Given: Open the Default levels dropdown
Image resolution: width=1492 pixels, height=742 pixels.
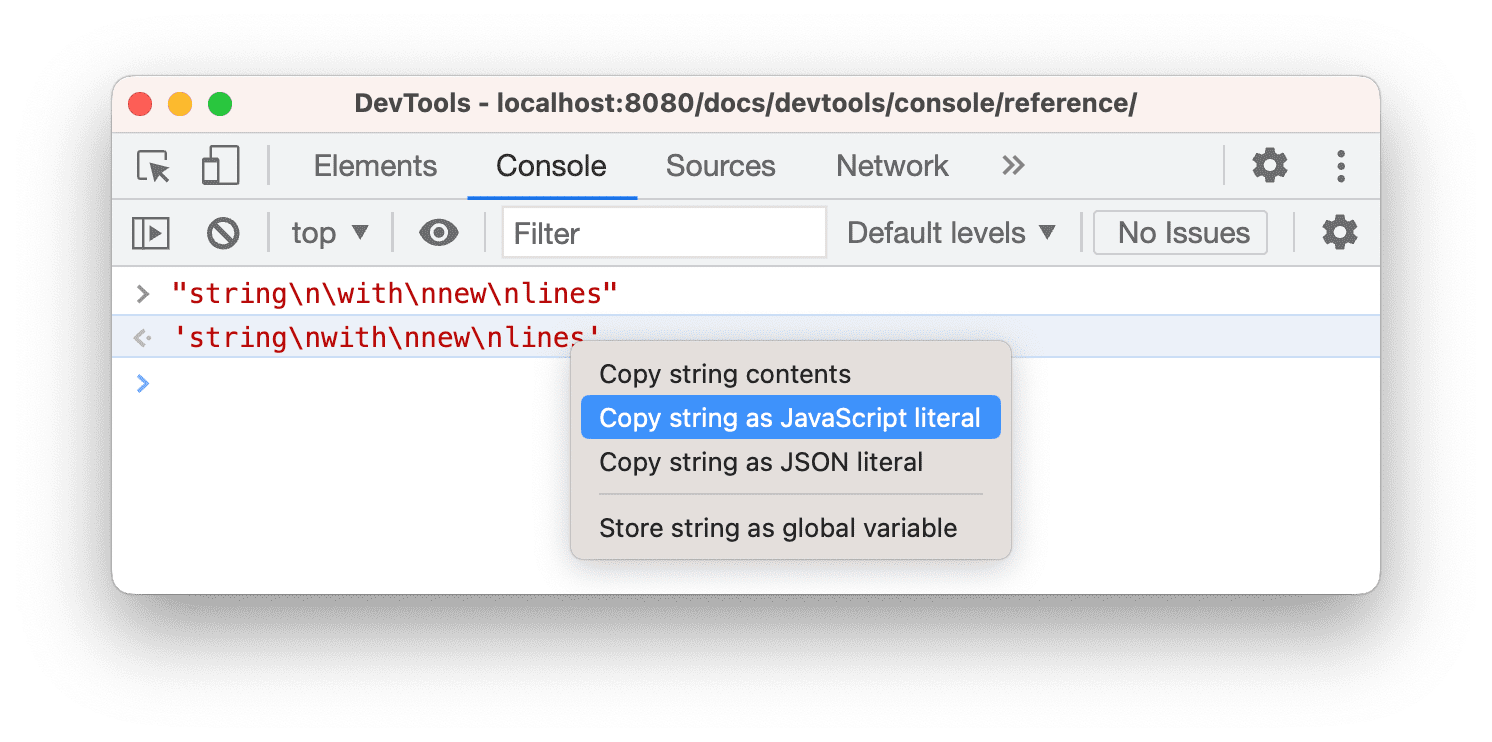Looking at the screenshot, I should (x=948, y=232).
